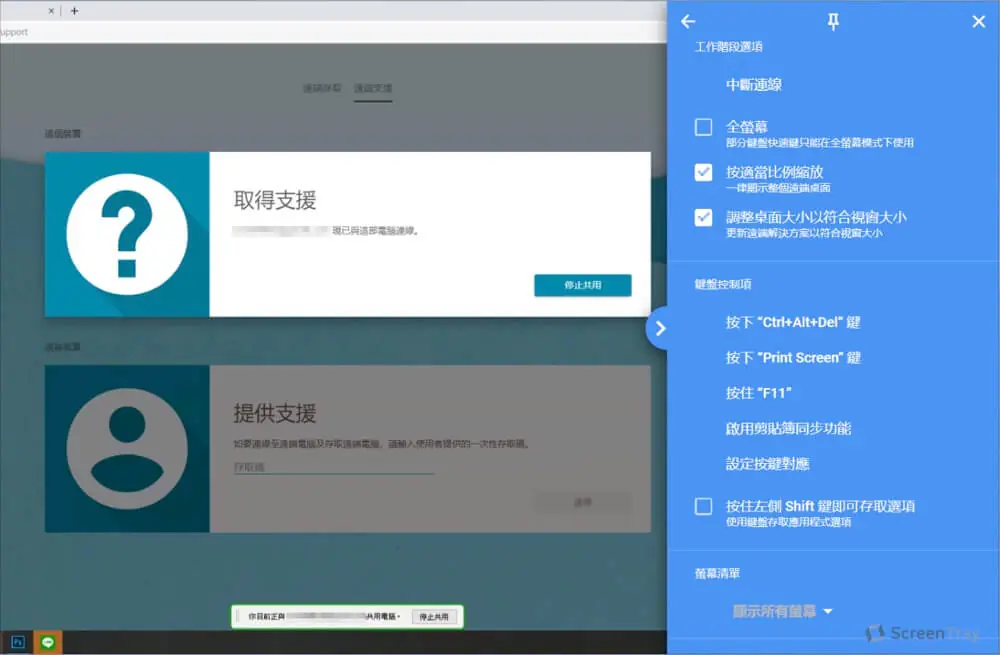Uncheck 按適當比例縮放 option
Viewport: 1000px width, 655px height.
(x=703, y=172)
